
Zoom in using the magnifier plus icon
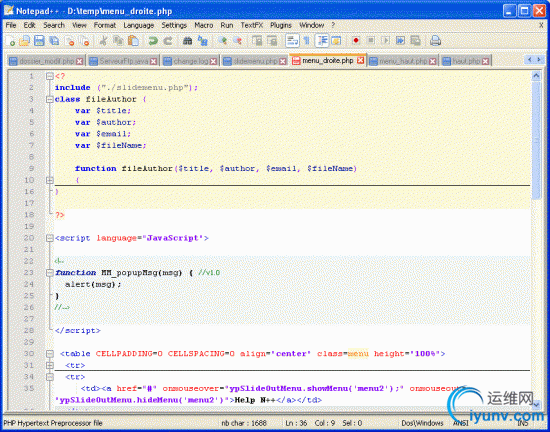pos(222,41)
